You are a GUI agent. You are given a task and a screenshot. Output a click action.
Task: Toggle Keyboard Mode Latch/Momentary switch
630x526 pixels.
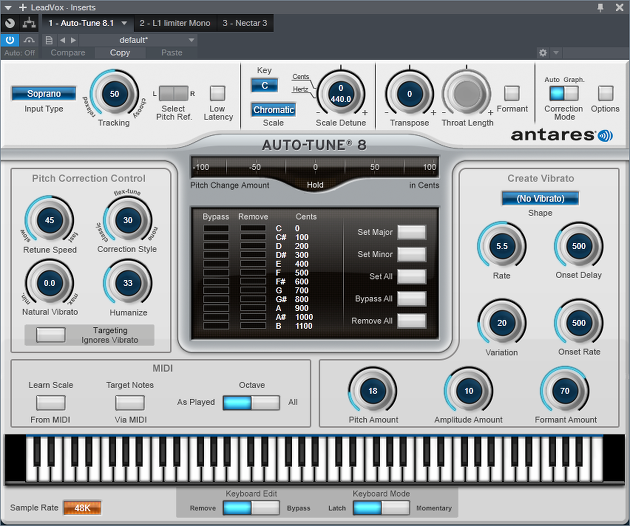381,508
